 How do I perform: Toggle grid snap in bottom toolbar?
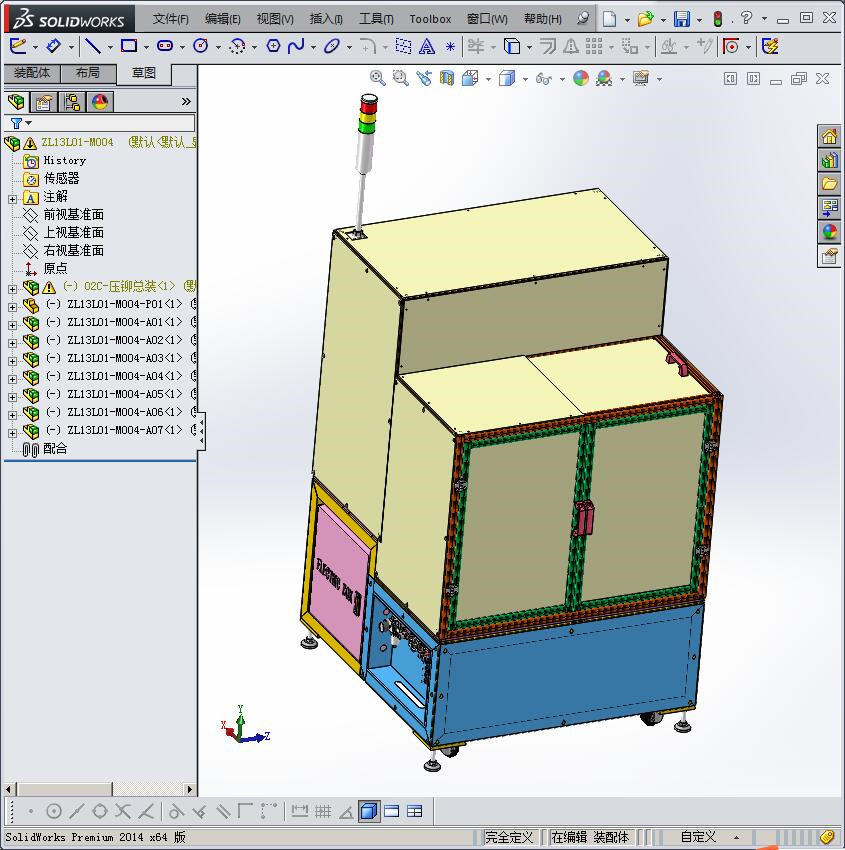[x=323, y=812]
